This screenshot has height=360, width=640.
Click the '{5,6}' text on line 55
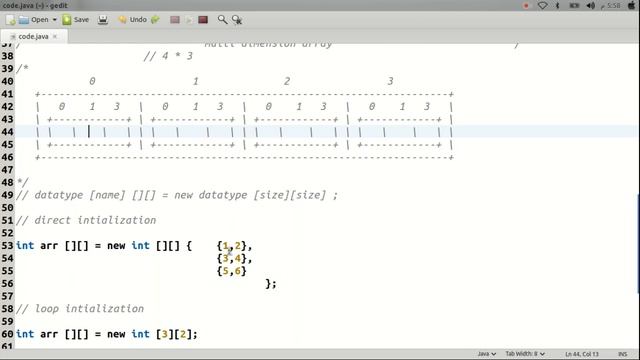point(231,271)
